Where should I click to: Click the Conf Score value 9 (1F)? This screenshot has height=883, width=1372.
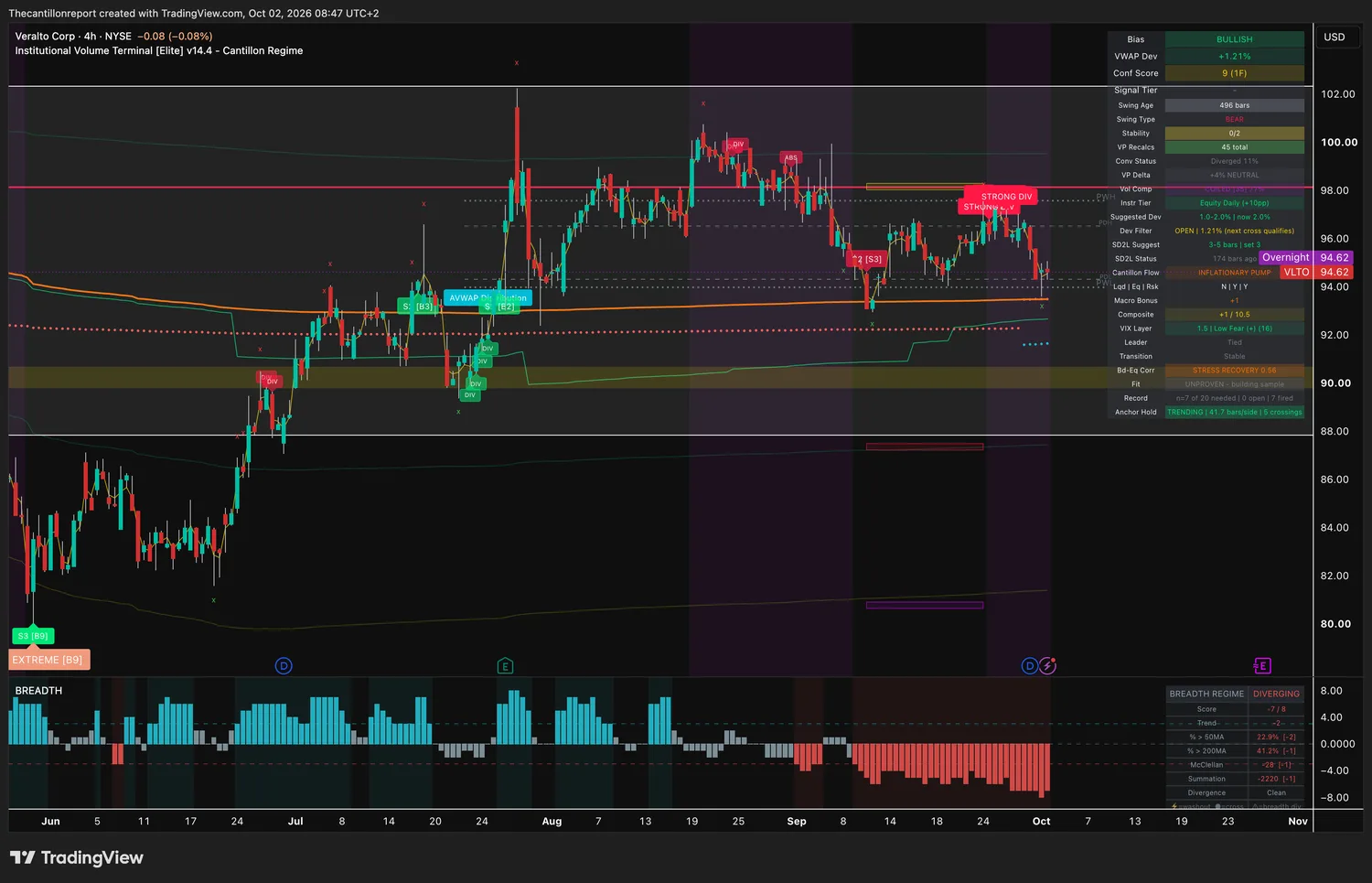tap(1235, 73)
